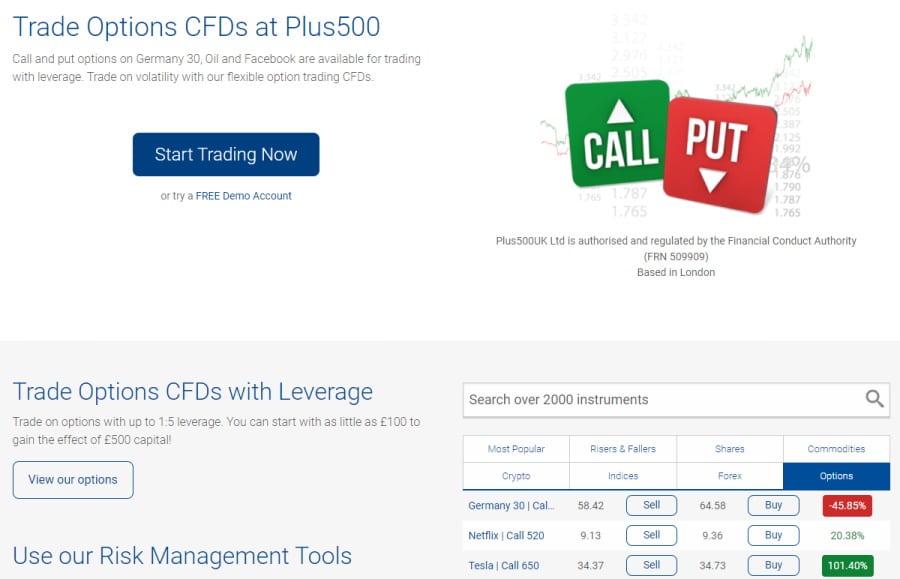This screenshot has height=579, width=900.
Task: Select the Indices tab
Action: pyautogui.click(x=623, y=476)
